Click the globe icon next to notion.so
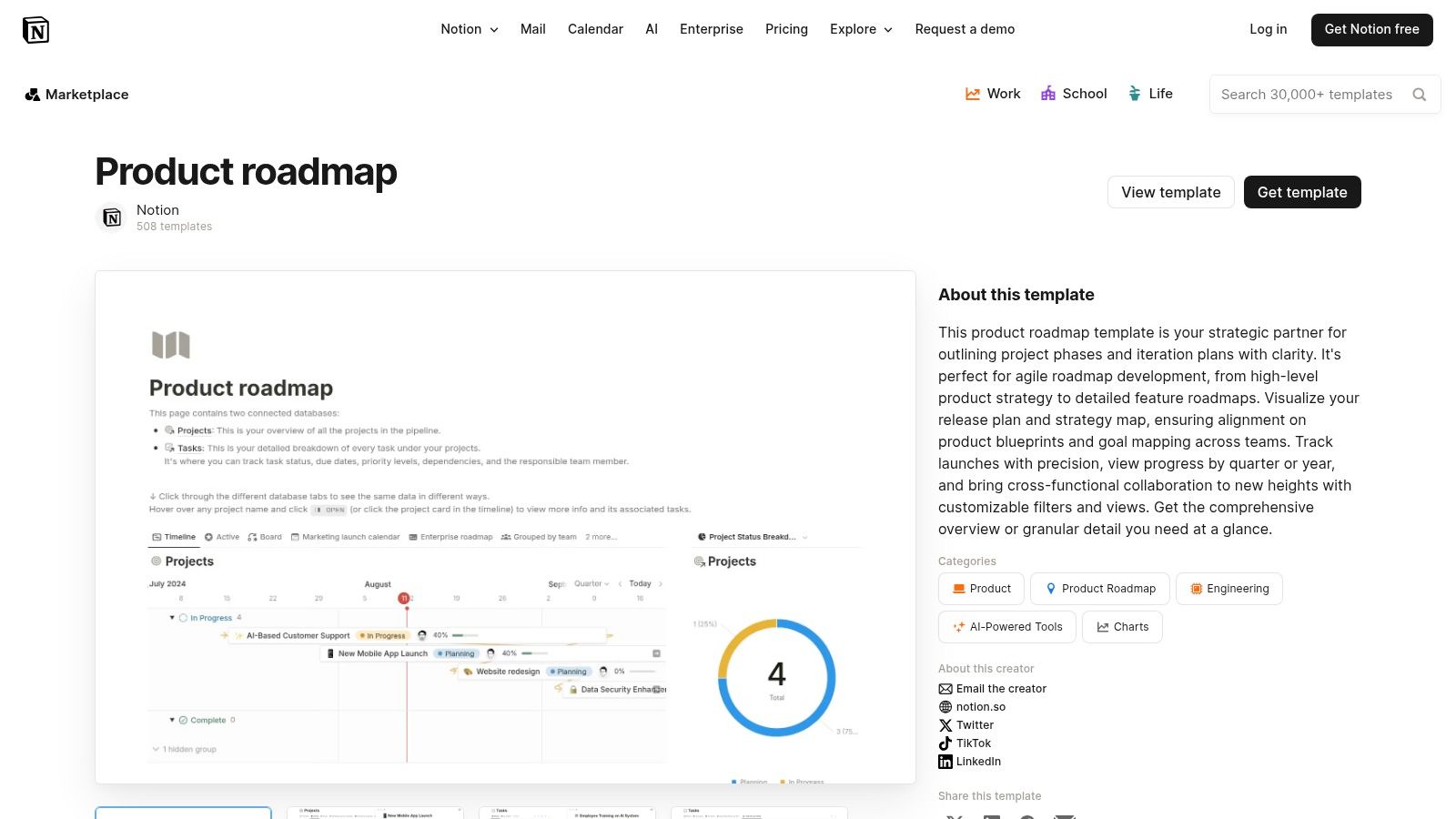This screenshot has width=1456, height=819. coord(945,707)
